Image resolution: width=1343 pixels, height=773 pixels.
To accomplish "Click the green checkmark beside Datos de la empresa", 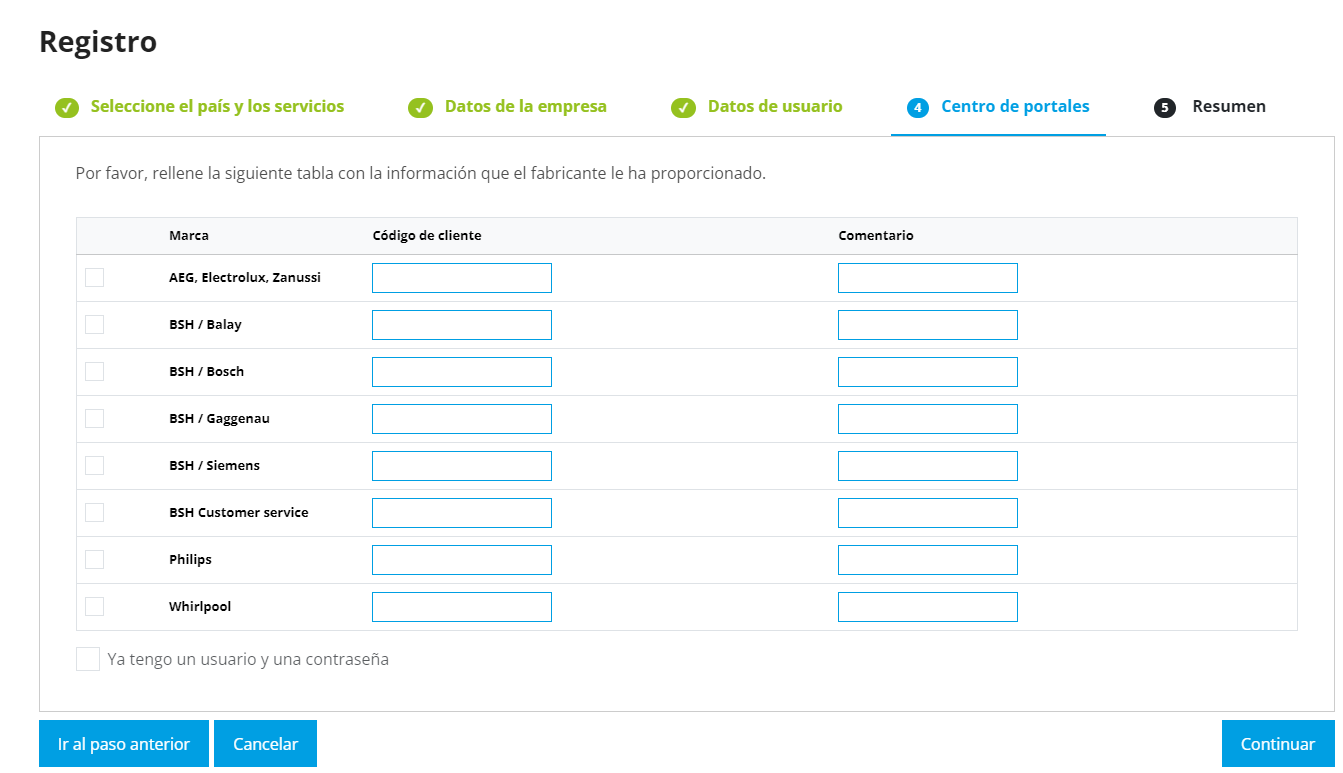I will point(421,108).
